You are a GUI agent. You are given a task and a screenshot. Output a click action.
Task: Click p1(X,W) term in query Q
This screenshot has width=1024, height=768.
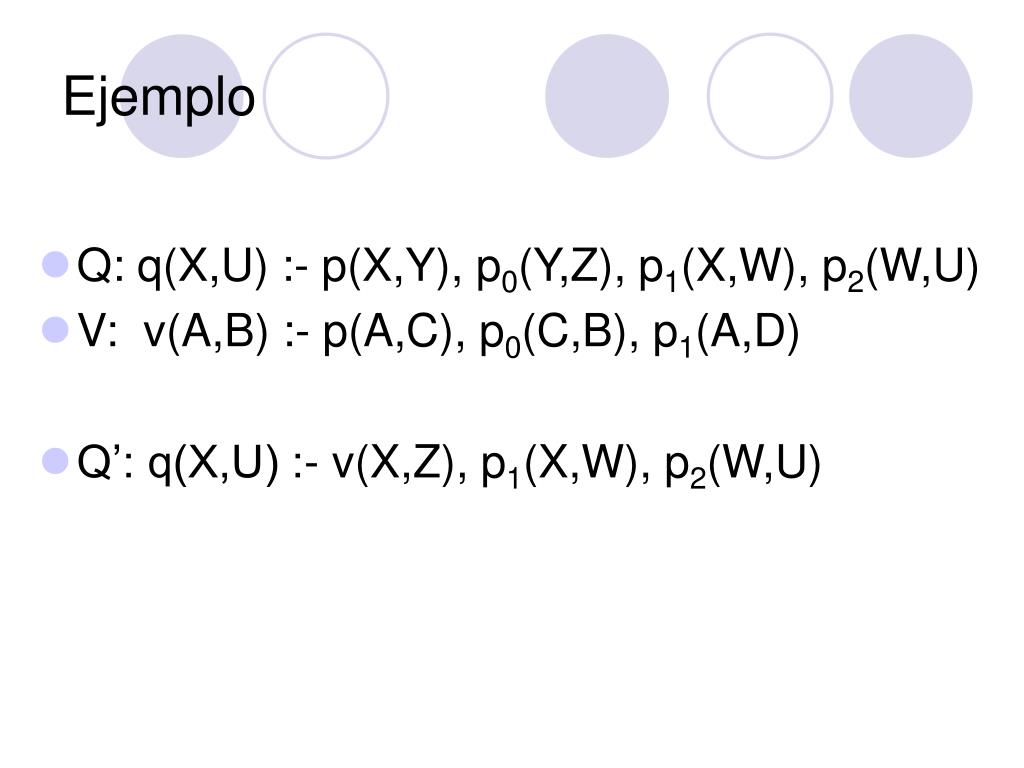coord(718,269)
